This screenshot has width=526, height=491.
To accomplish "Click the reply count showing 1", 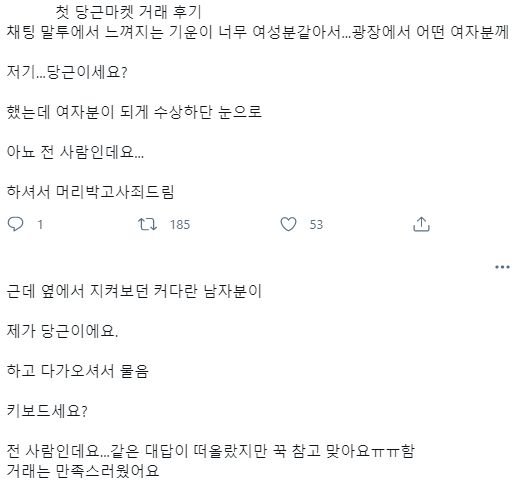I will pyautogui.click(x=40, y=225).
